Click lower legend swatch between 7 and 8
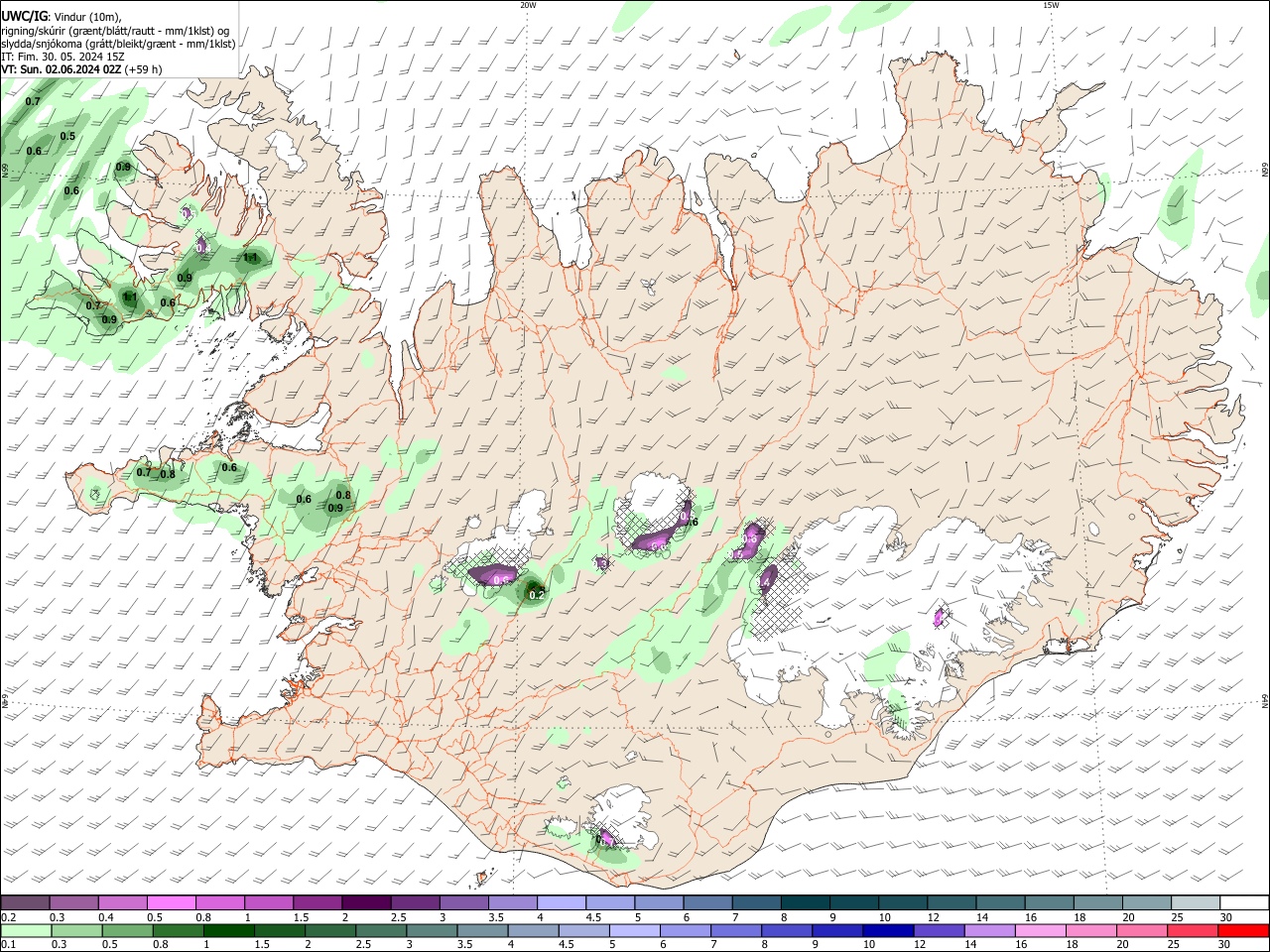Screen dimensions: 1270x952 pos(735,930)
